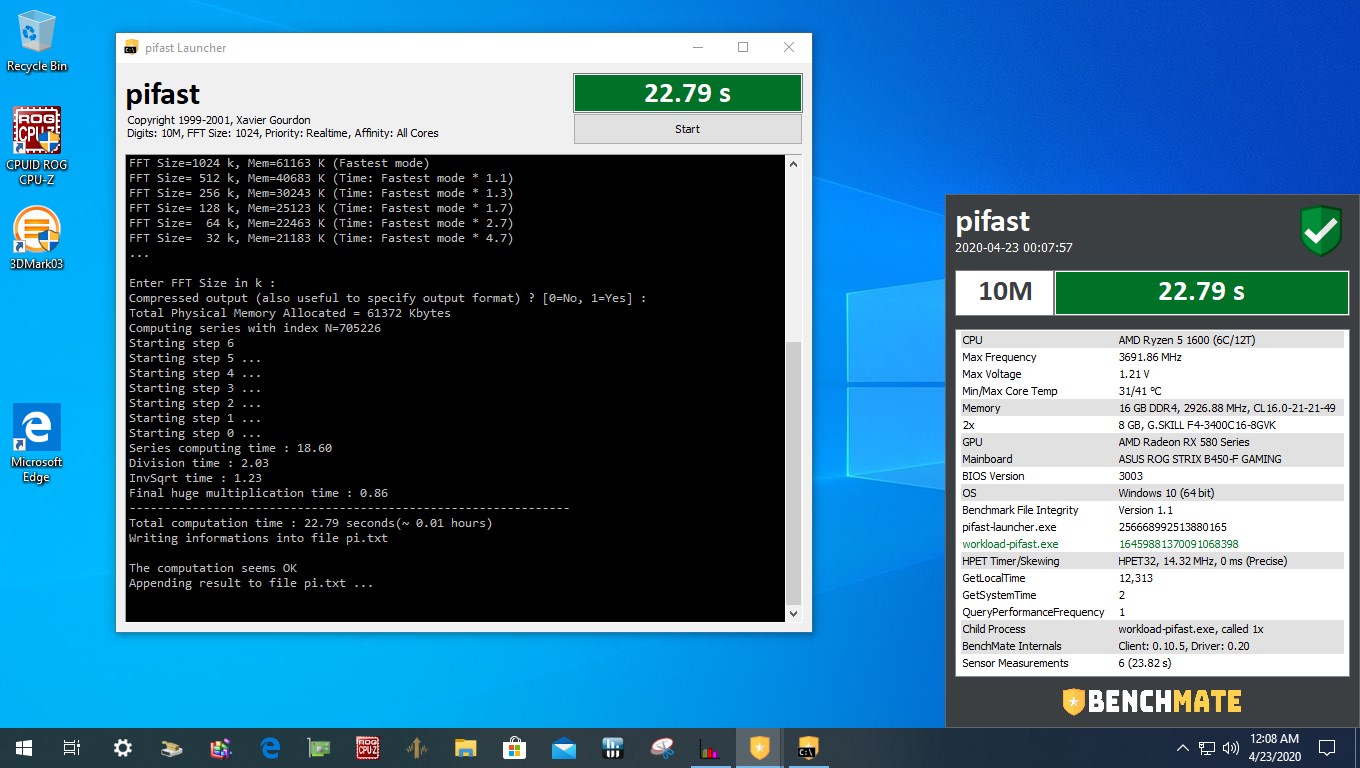The image size is (1360, 768).
Task: Select Child Process workload-pifast.exe row
Action: [x=1151, y=629]
